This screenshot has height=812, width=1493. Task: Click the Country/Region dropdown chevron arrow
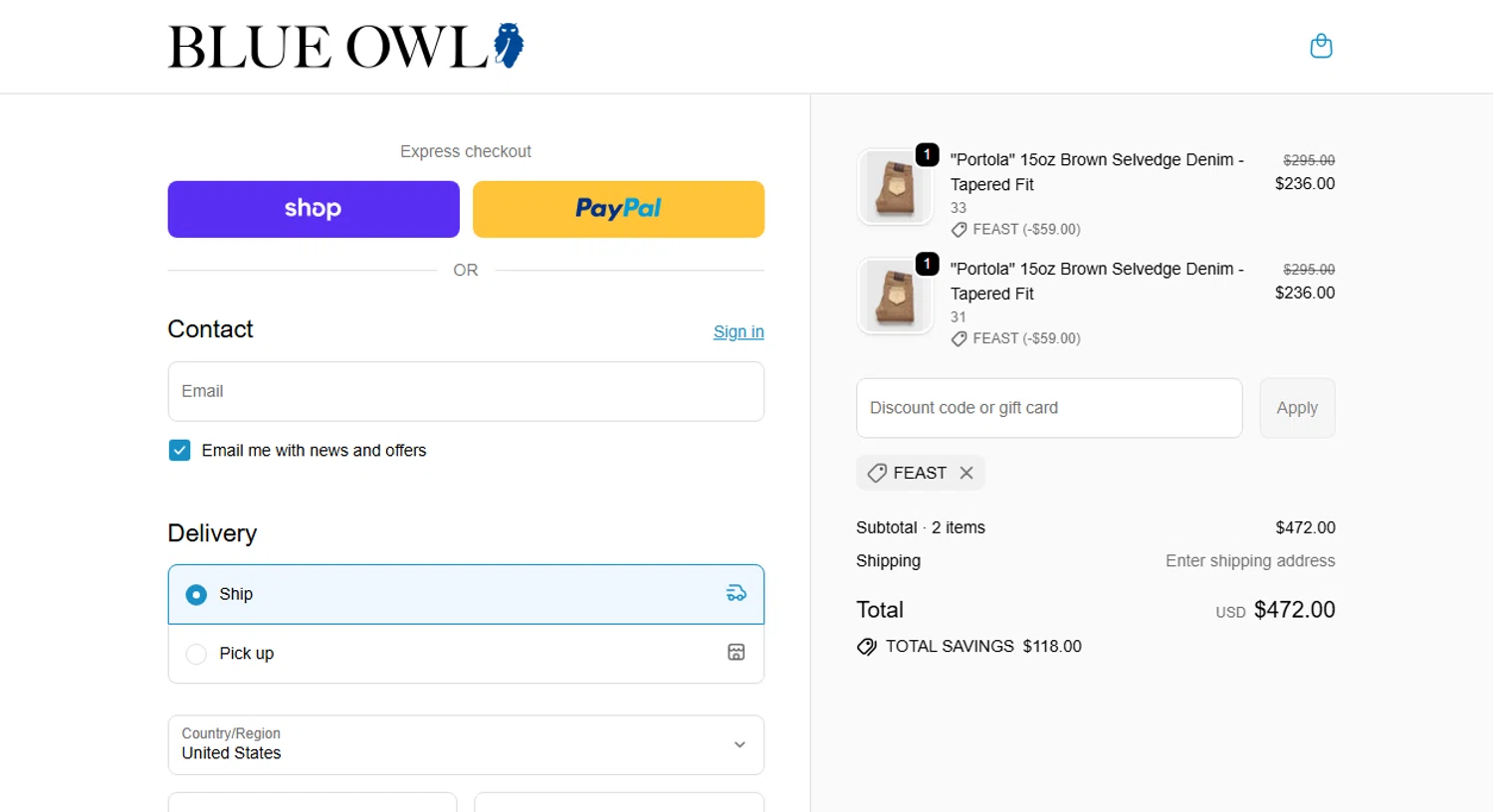click(x=740, y=744)
